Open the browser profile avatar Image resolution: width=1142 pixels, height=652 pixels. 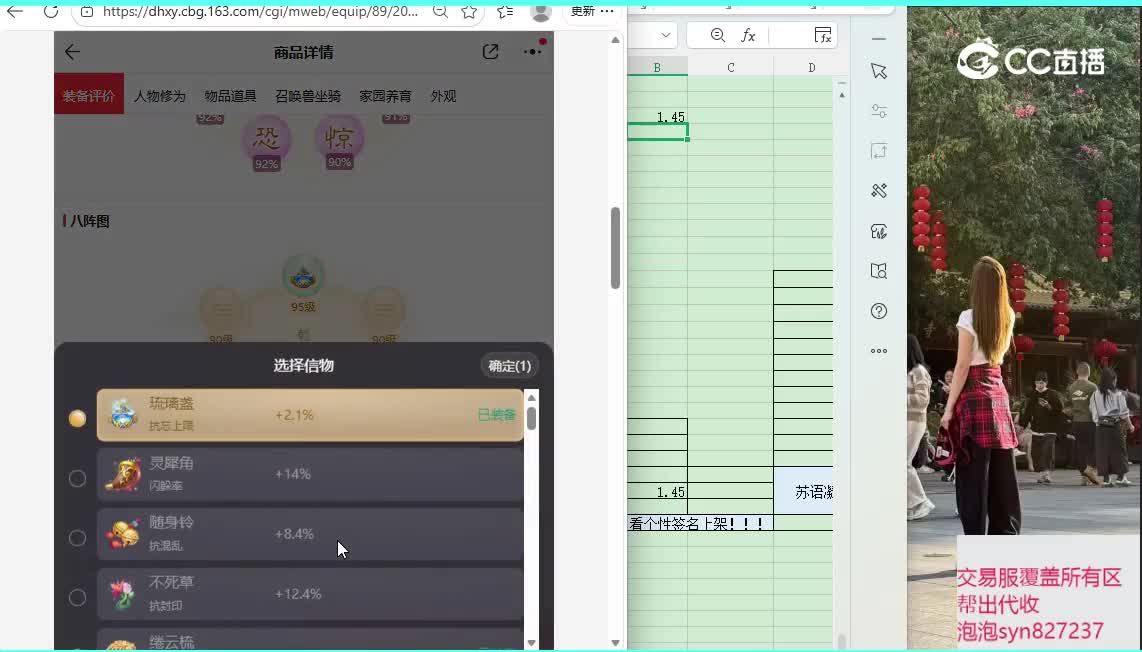(540, 12)
